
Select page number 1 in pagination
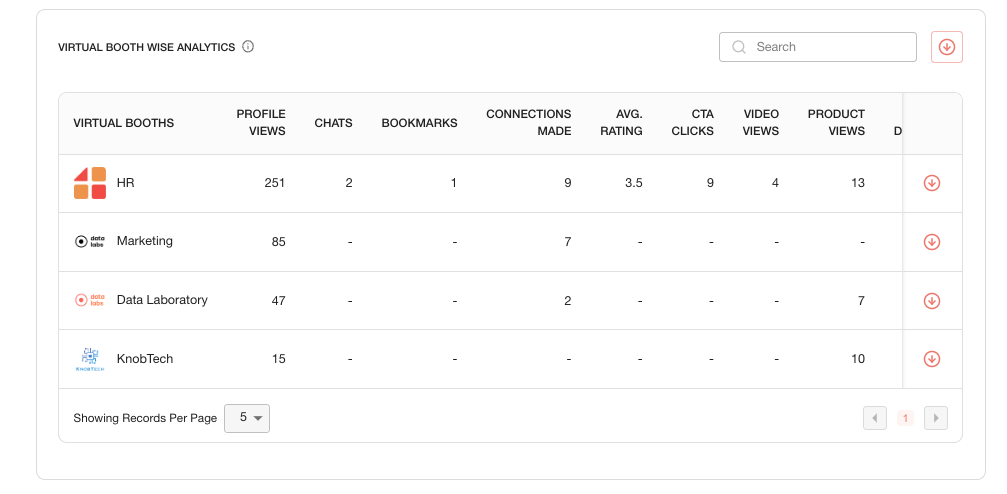tap(905, 418)
